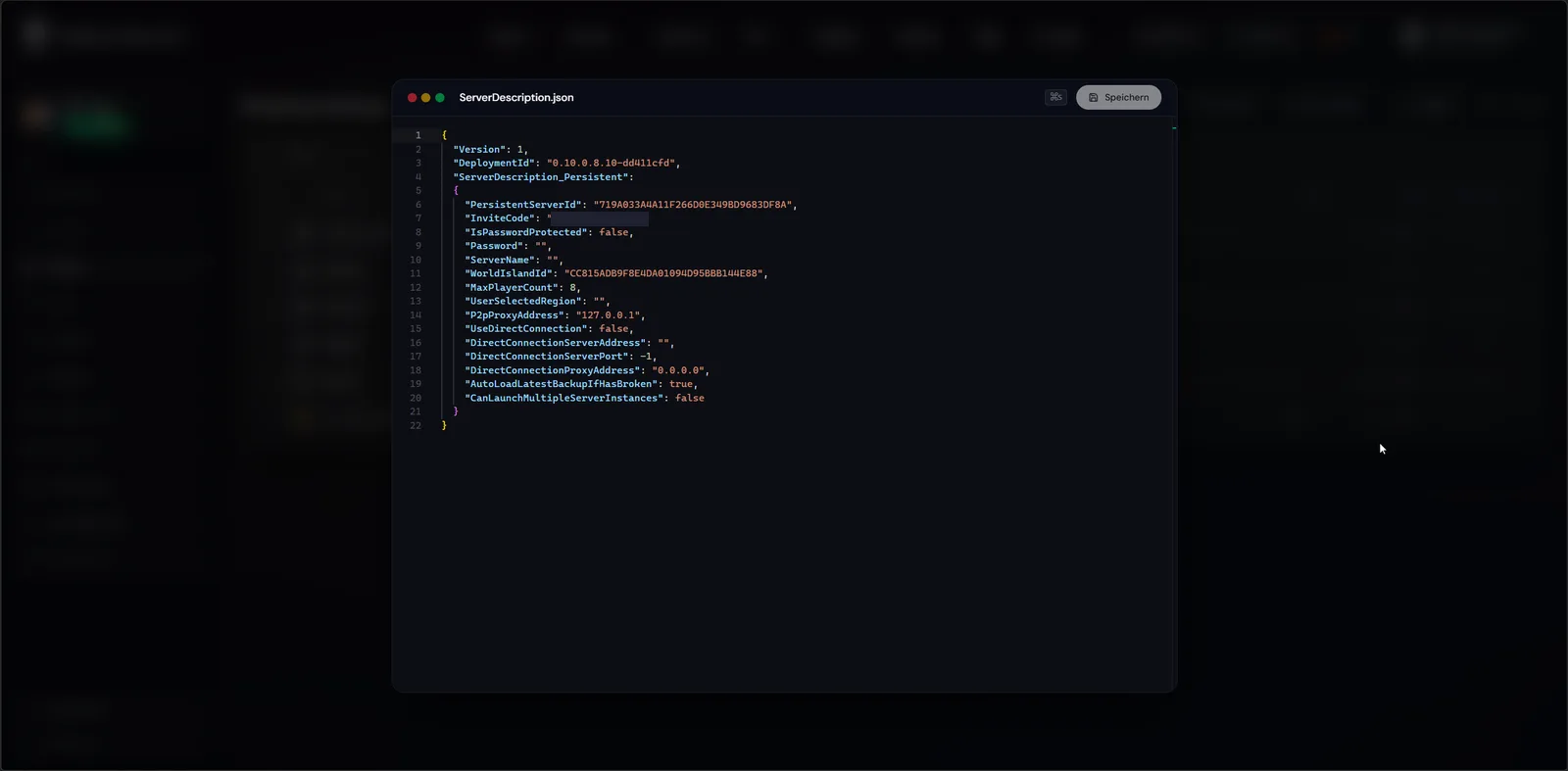Click the Speichern save button
This screenshot has width=1568, height=771.
pyautogui.click(x=1118, y=97)
